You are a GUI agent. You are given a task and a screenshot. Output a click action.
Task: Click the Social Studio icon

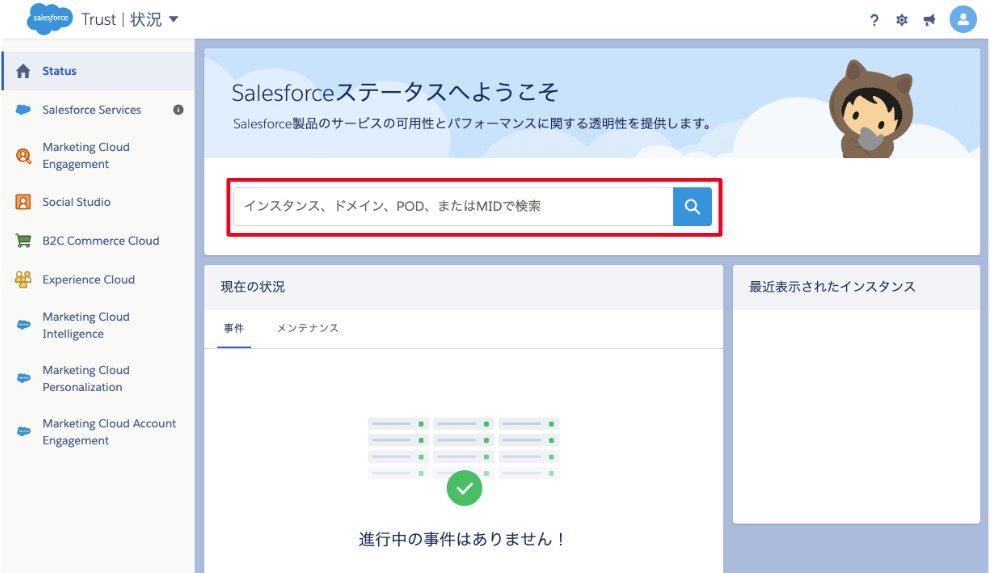point(23,202)
